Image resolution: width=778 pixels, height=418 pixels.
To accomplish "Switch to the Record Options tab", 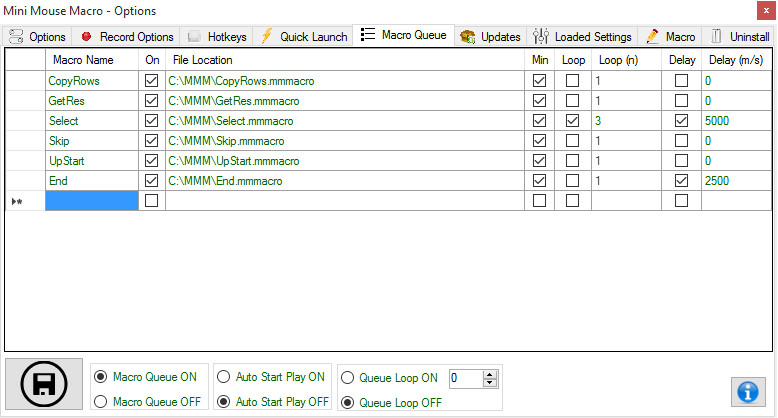I will (127, 37).
